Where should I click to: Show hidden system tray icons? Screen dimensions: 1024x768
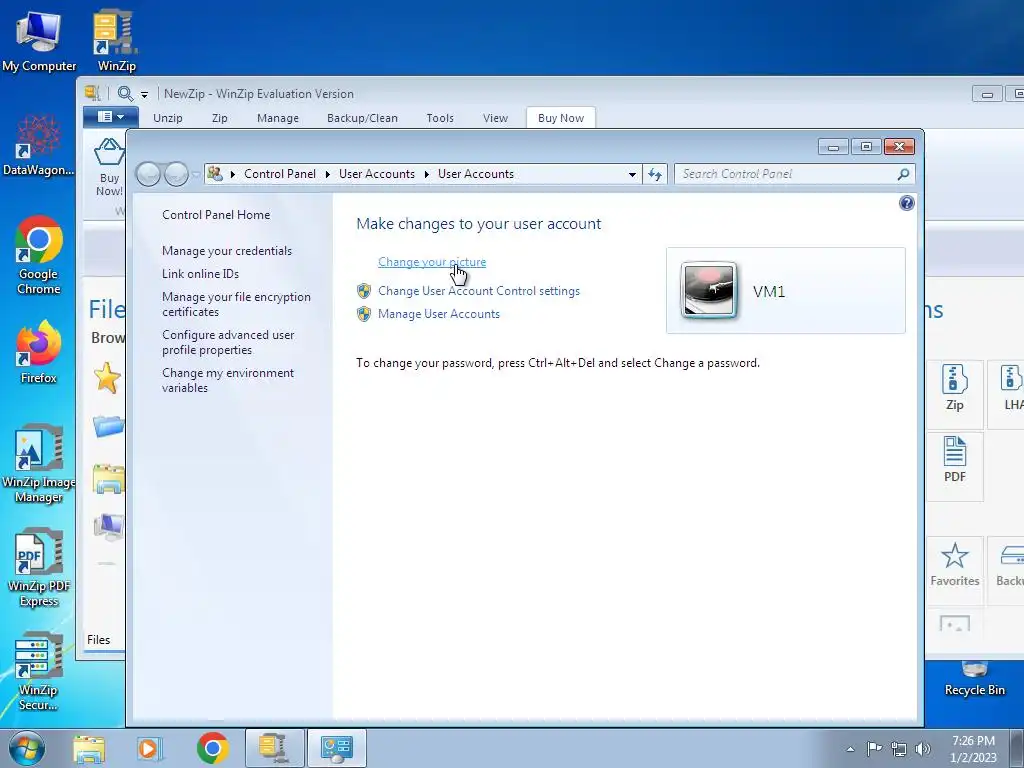pyautogui.click(x=850, y=749)
